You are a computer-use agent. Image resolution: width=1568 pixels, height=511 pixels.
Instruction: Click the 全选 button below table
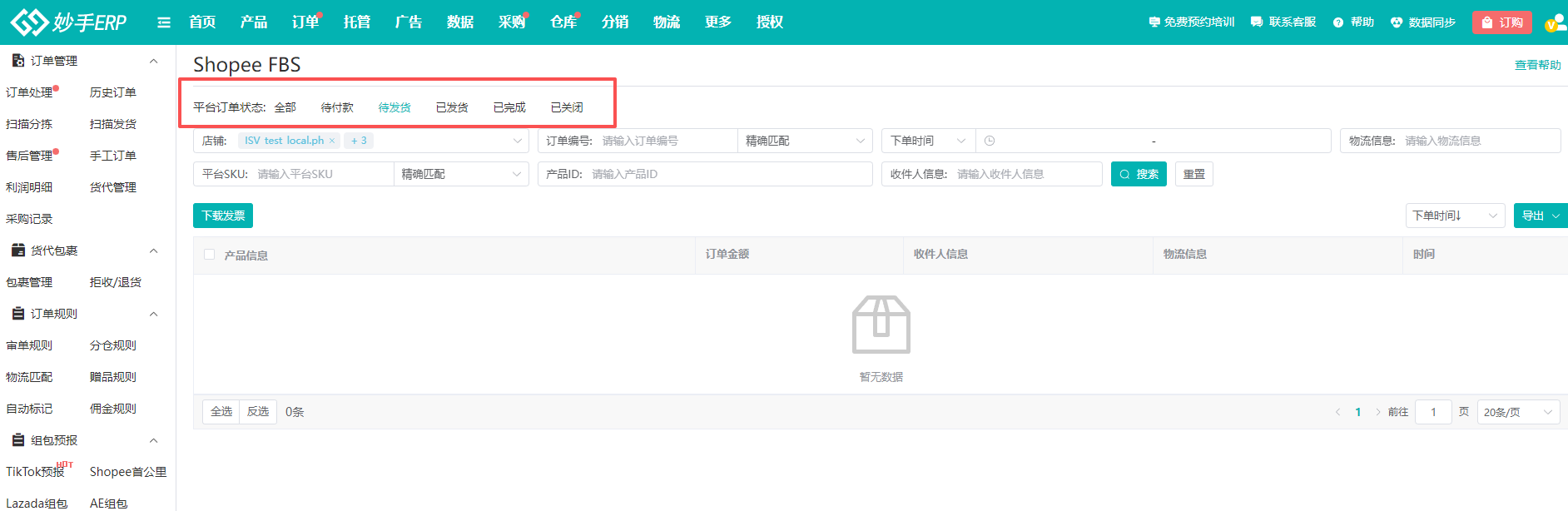(221, 412)
